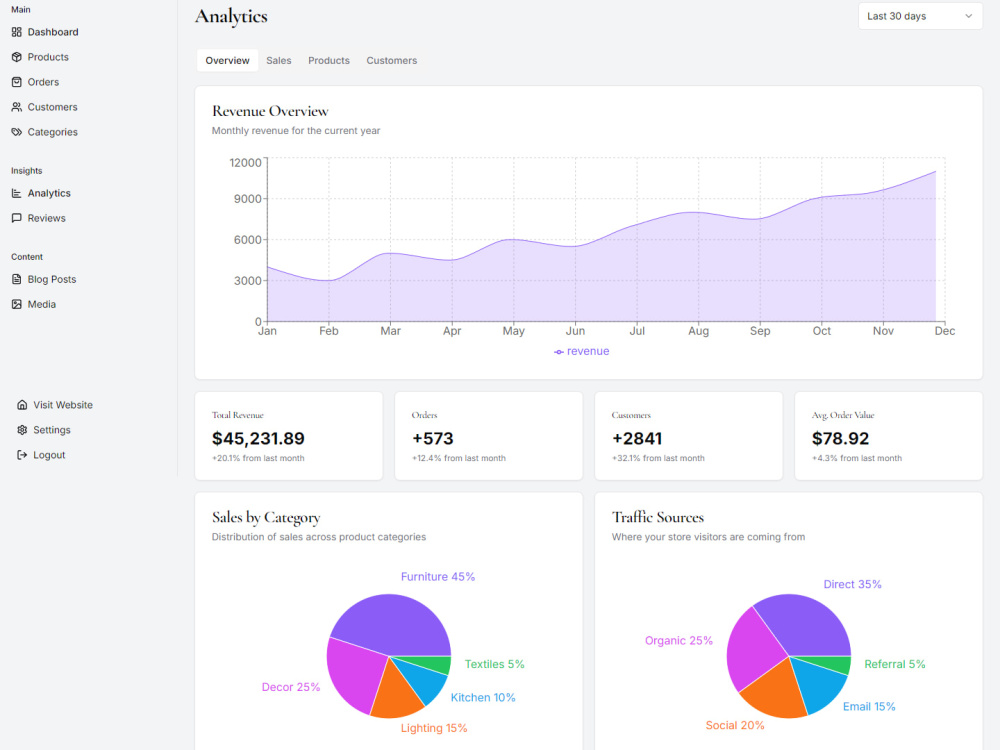
Task: Click the 'Lighting 15%' label
Action: [x=434, y=728]
